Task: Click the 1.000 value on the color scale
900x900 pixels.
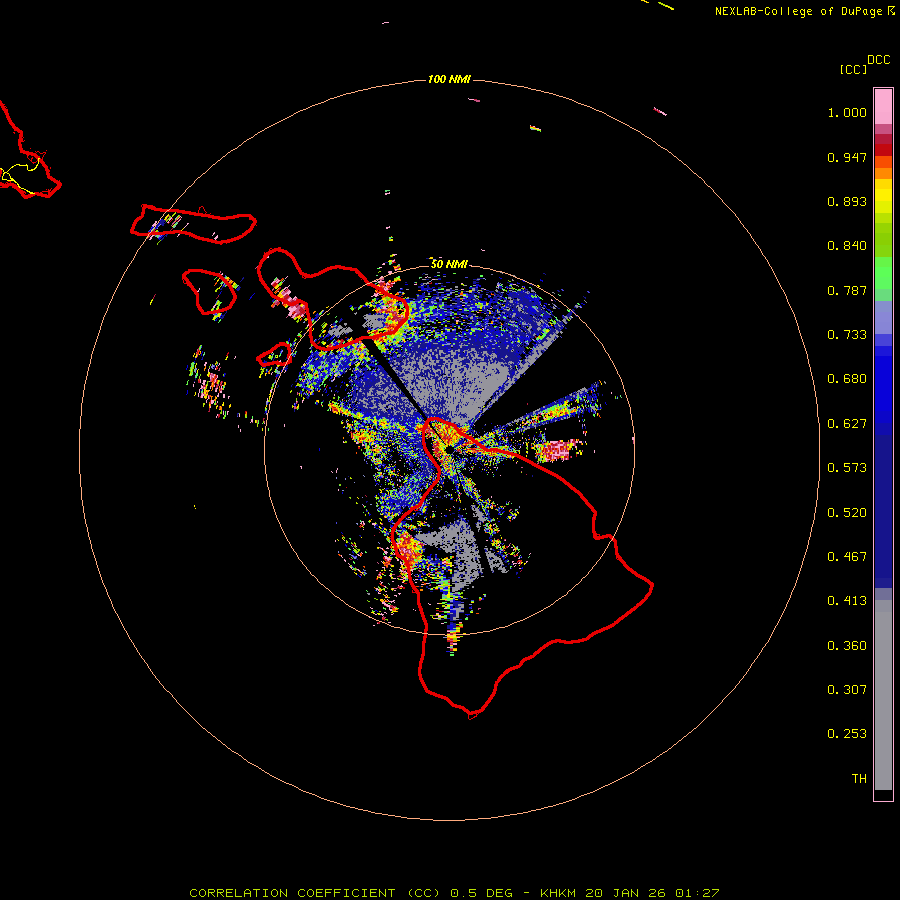Action: pos(847,112)
